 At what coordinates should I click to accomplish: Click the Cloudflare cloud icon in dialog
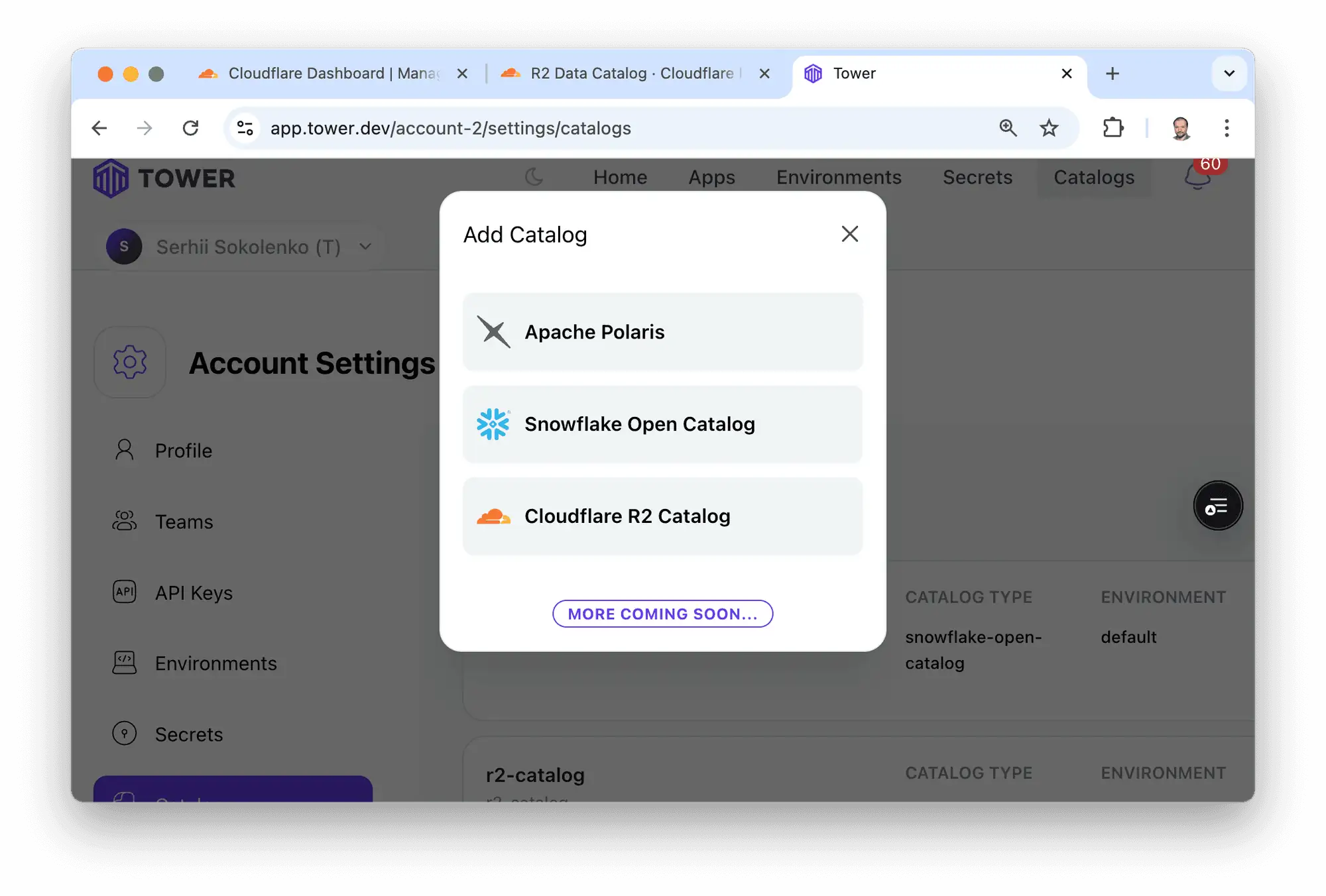[493, 516]
